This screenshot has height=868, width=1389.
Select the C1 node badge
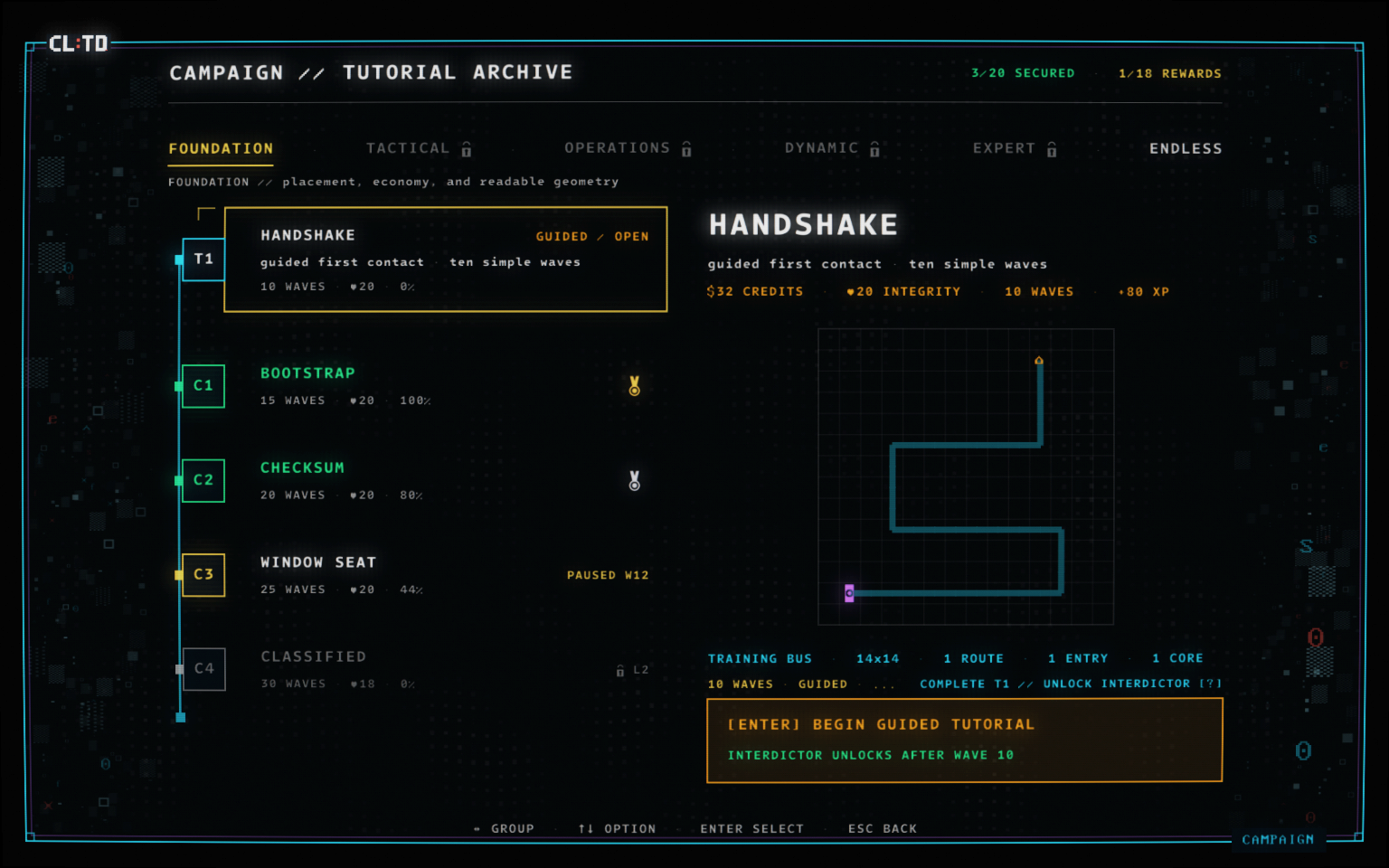coord(203,386)
